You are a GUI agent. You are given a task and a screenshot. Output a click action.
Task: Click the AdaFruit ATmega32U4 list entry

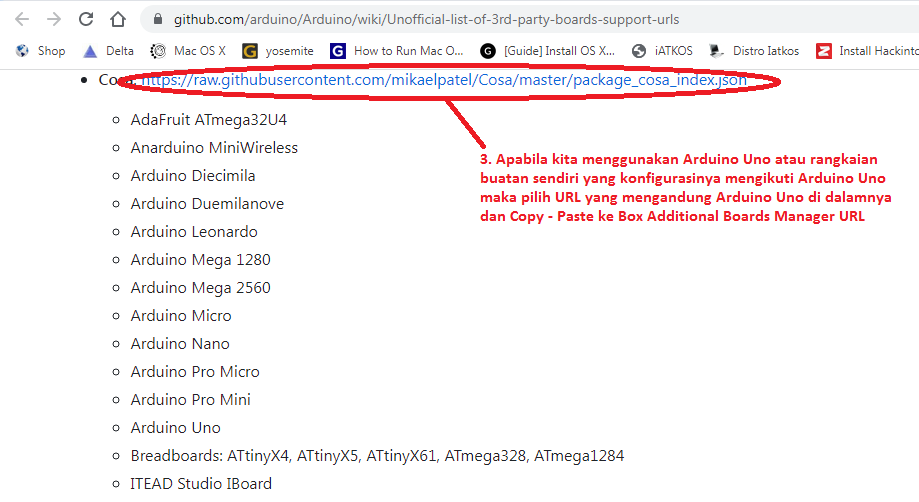coord(209,120)
